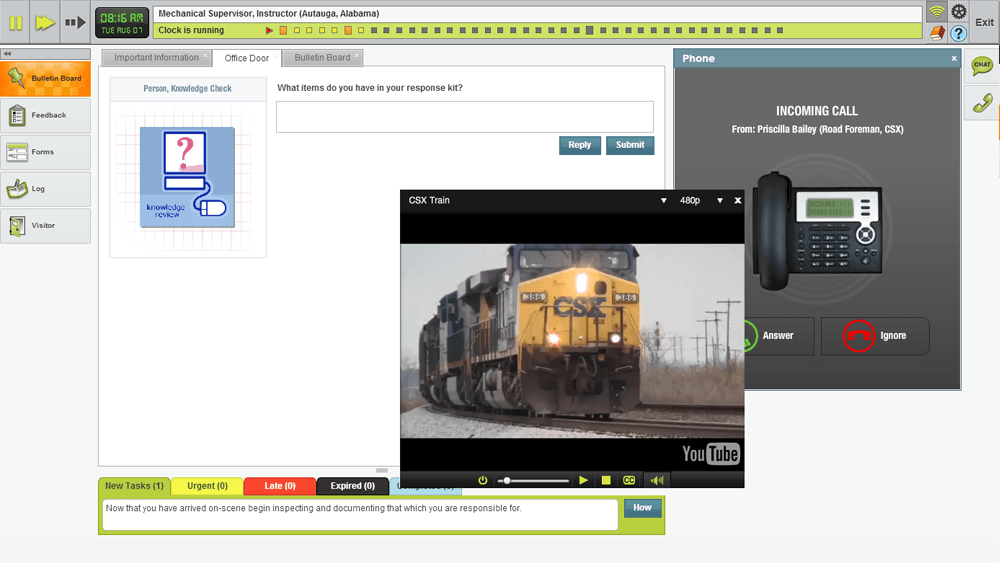
Task: Open Log in sidebar
Action: tap(45, 189)
